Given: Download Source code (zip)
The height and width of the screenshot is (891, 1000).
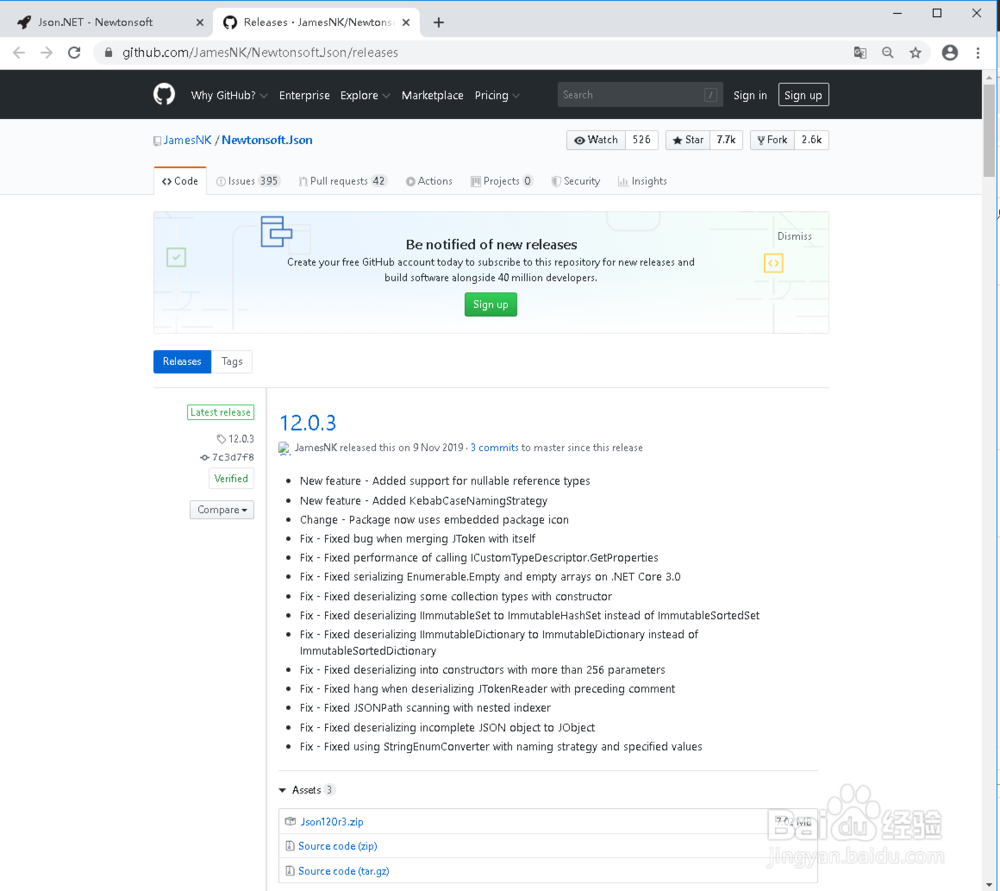Looking at the screenshot, I should click(x=337, y=846).
